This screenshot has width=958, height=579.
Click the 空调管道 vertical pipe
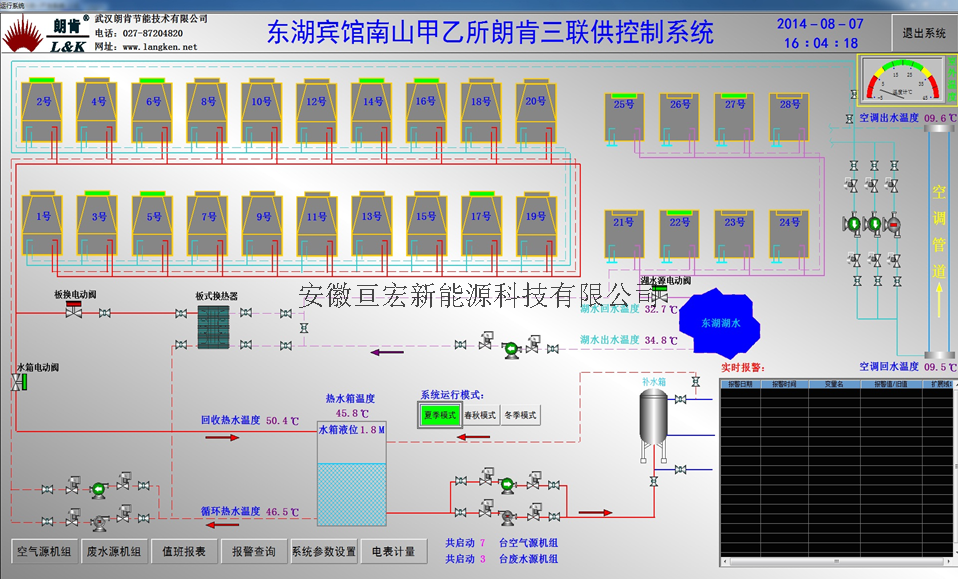939,241
